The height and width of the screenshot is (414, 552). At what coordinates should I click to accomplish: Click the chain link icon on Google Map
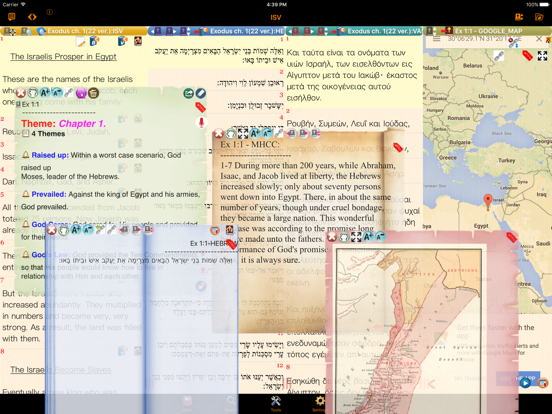499,55
